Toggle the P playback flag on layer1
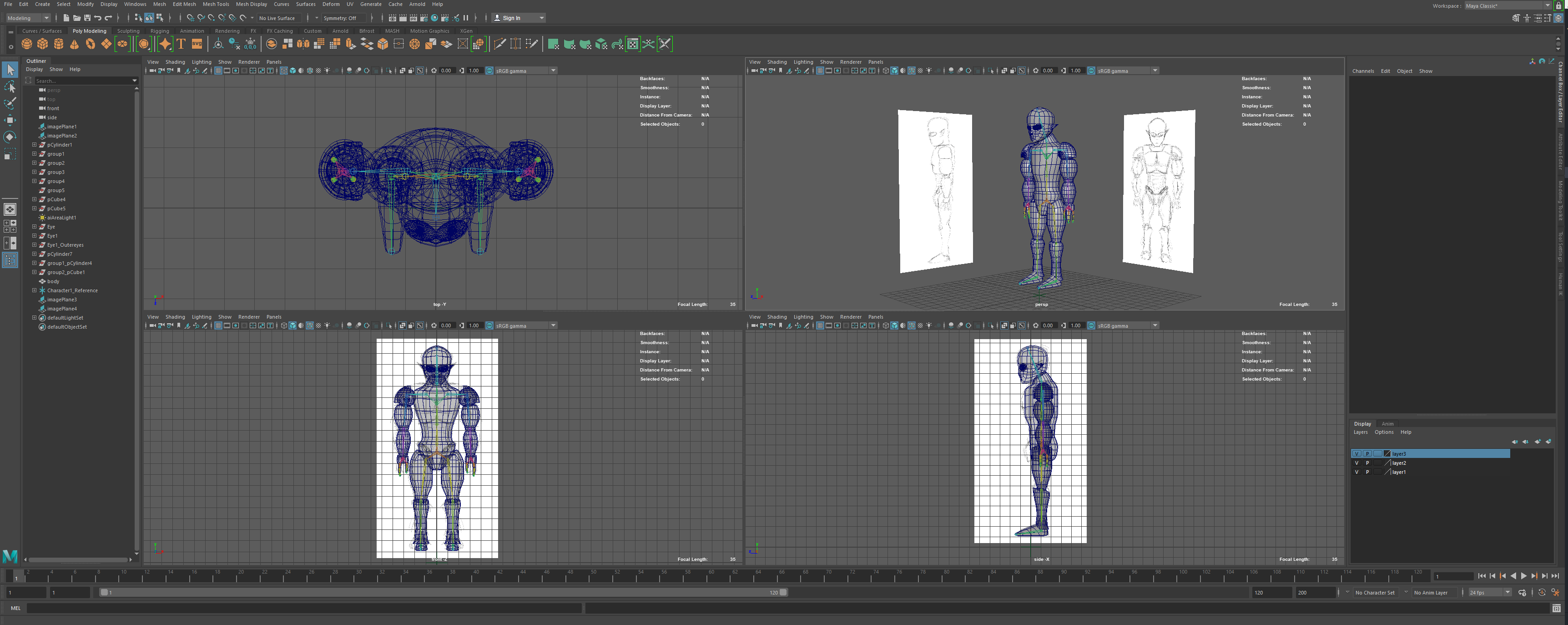Screen dimensions: 1568x625 [1367, 472]
